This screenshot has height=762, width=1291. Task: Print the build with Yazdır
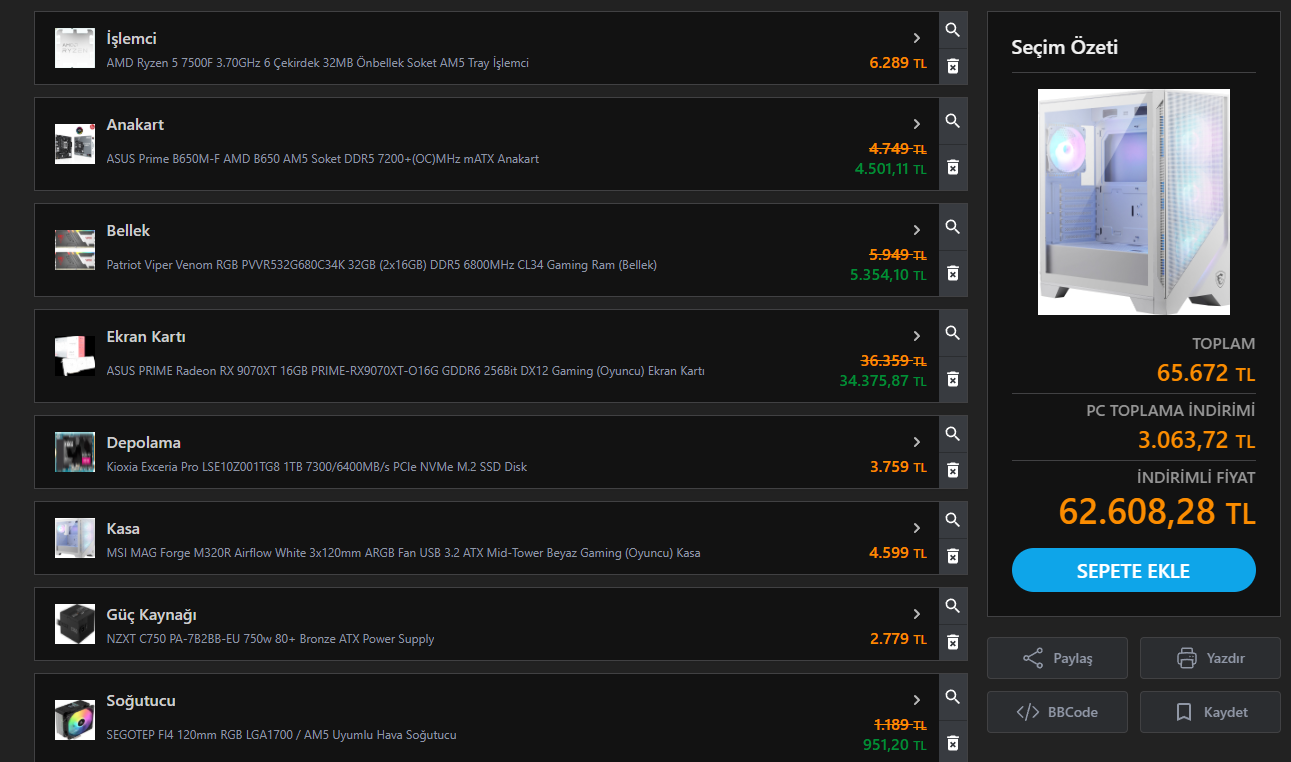pos(1210,658)
